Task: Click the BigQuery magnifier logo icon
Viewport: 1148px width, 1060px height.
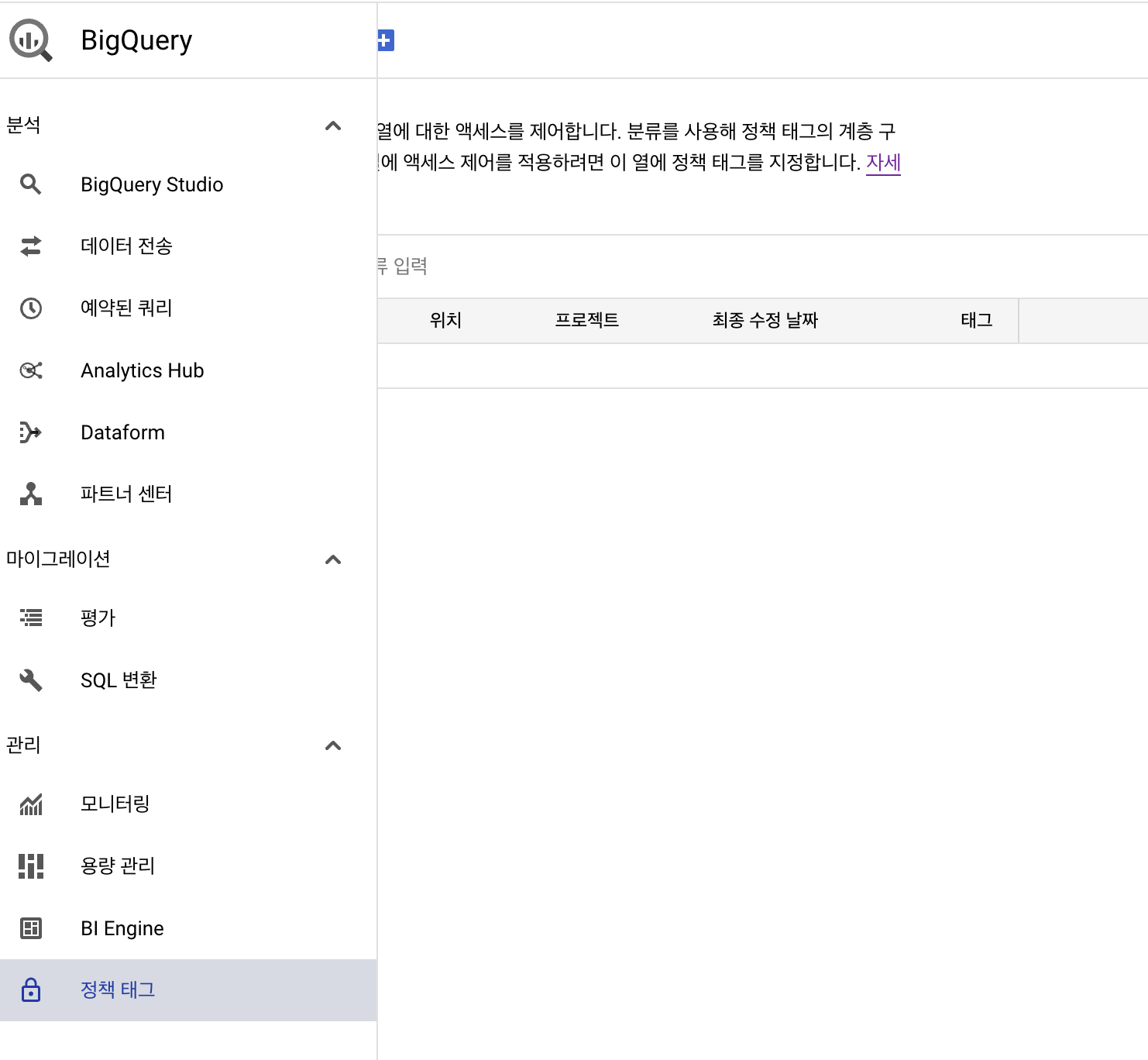Action: point(31,40)
